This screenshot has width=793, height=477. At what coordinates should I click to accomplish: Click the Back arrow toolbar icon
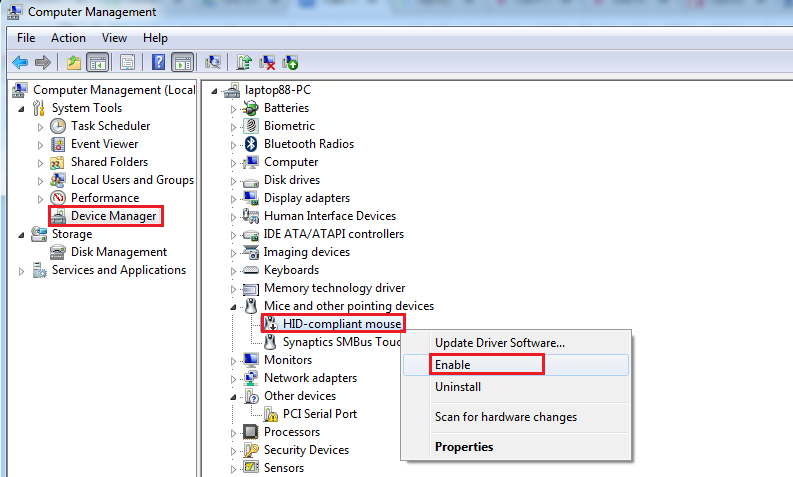pyautogui.click(x=20, y=63)
